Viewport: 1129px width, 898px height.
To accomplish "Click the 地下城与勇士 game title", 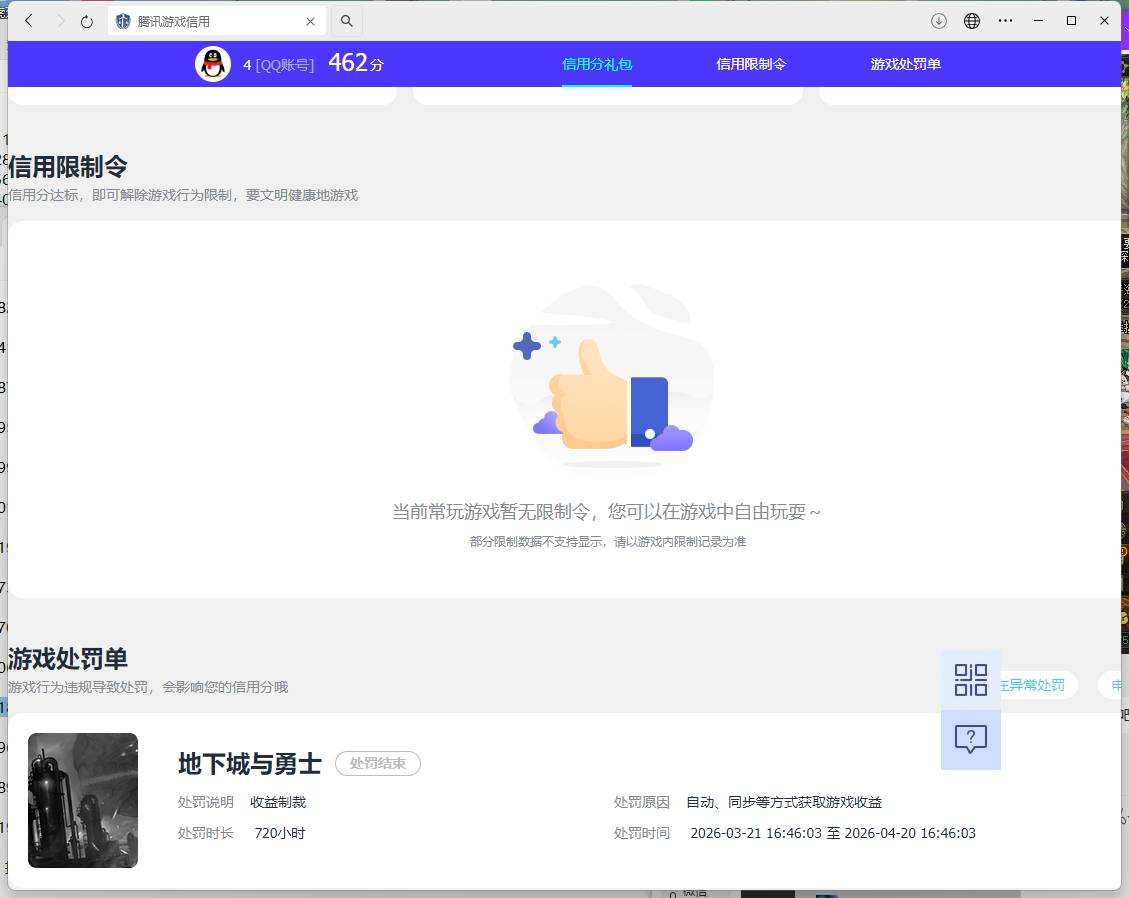I will pyautogui.click(x=249, y=763).
